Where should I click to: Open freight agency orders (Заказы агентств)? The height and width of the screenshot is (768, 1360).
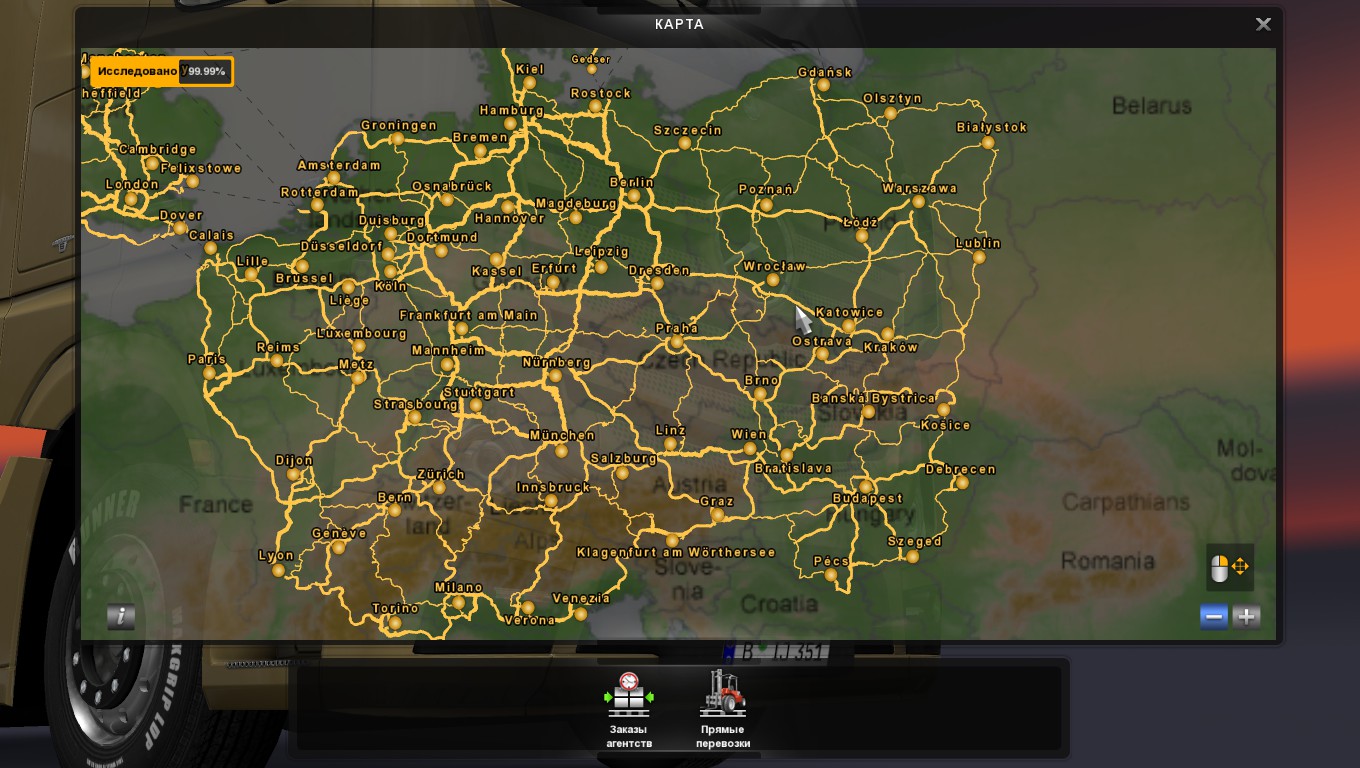point(629,711)
